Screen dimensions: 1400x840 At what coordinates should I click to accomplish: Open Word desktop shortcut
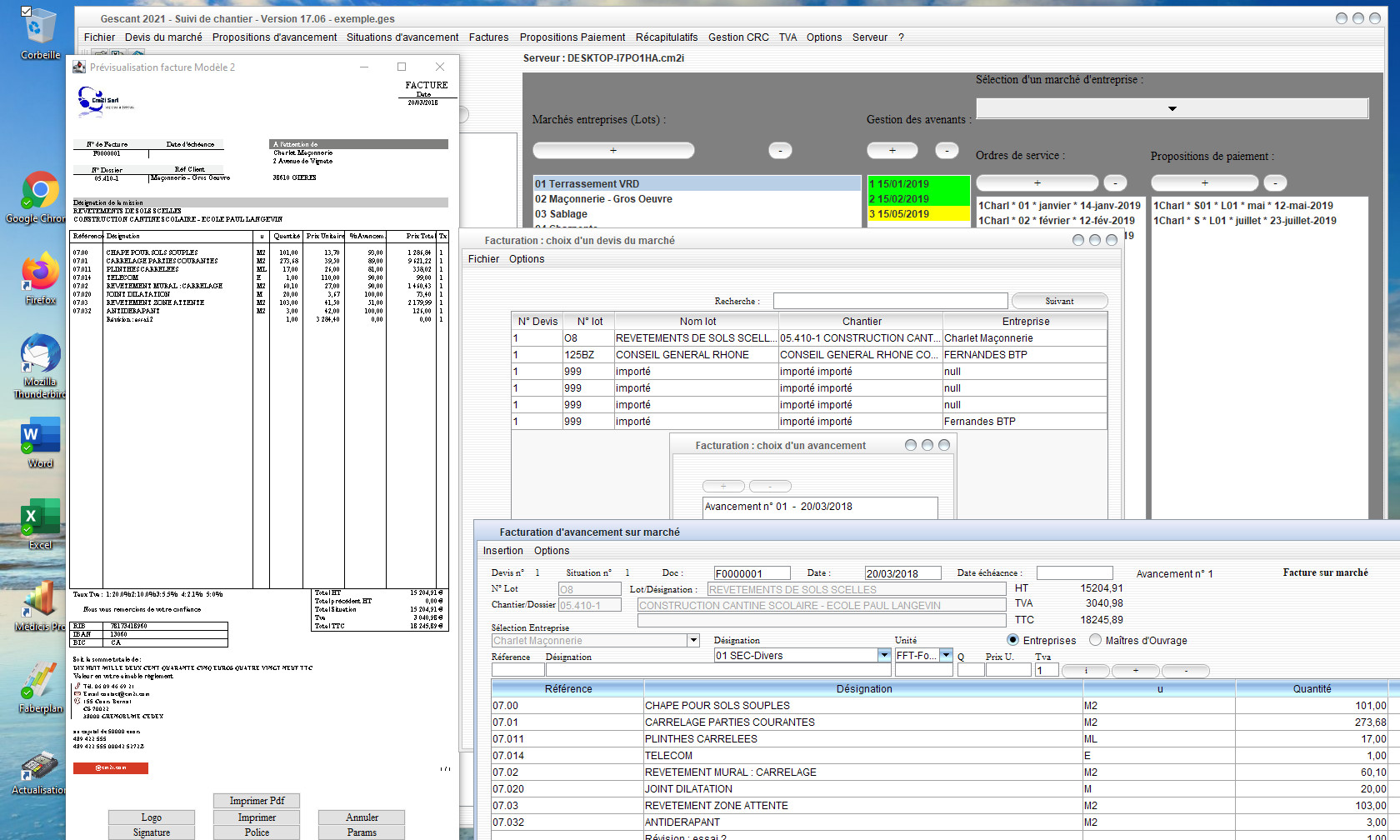[x=40, y=442]
